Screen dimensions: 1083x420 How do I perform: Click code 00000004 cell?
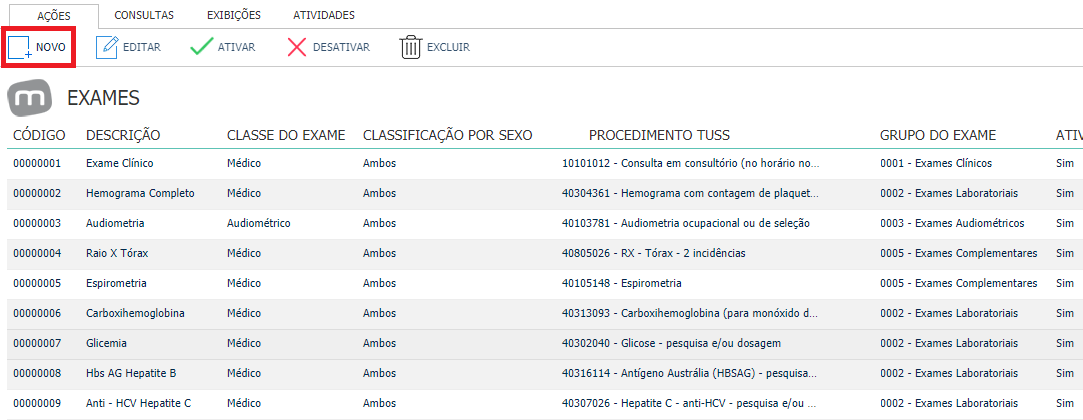coord(37,254)
